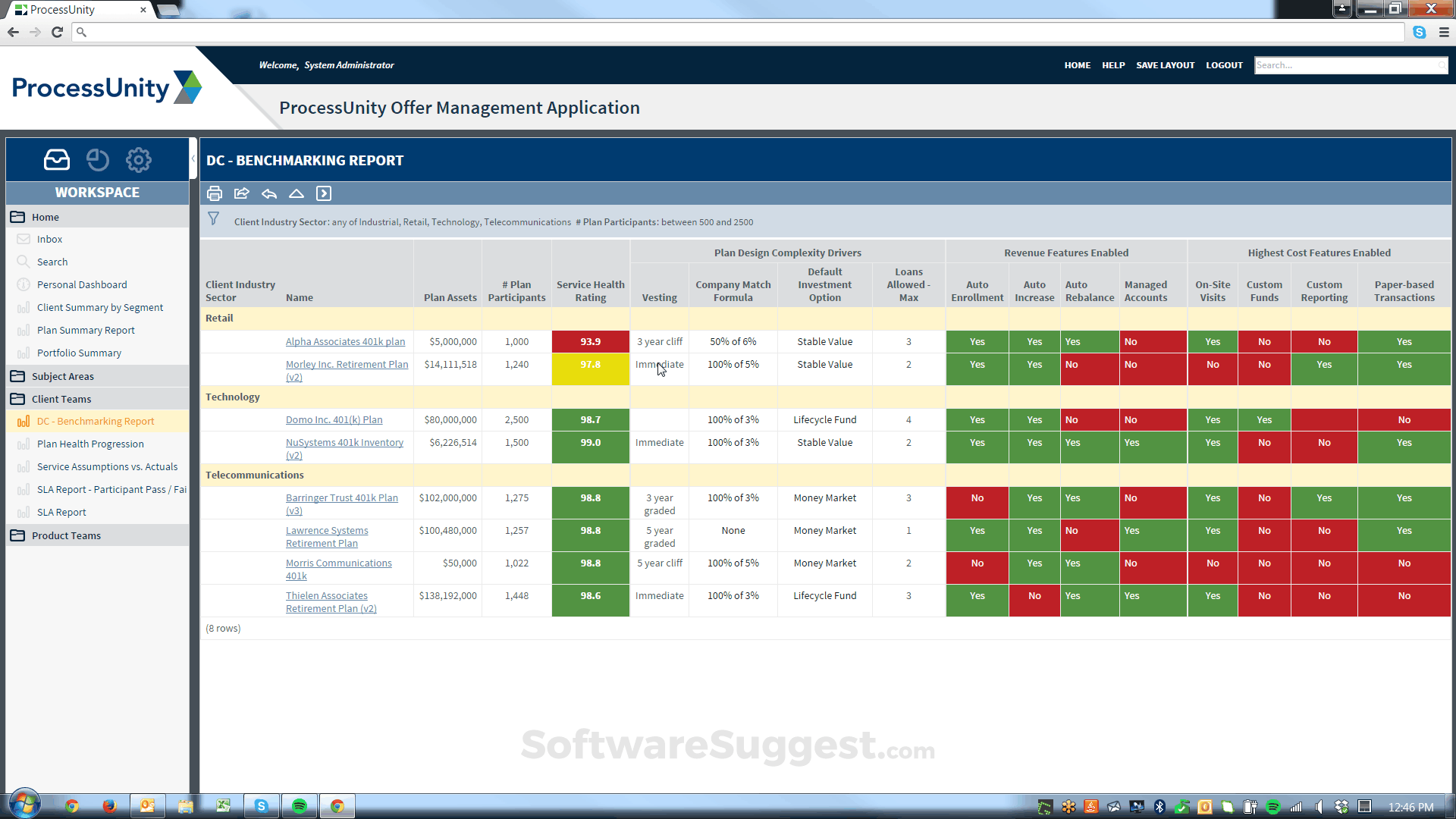Toggle Custom Funds 'Yes' for Domo Inc. plan
The image size is (1456, 819).
pos(1264,419)
